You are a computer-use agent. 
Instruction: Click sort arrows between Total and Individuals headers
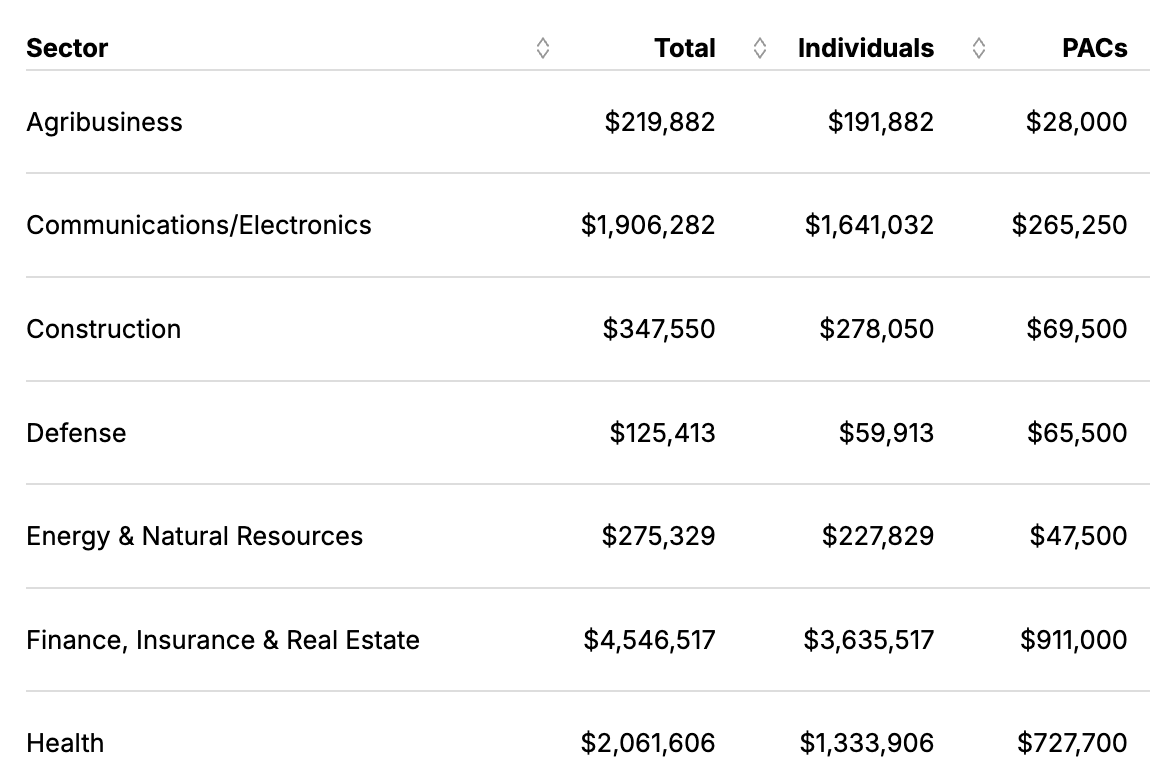click(760, 48)
